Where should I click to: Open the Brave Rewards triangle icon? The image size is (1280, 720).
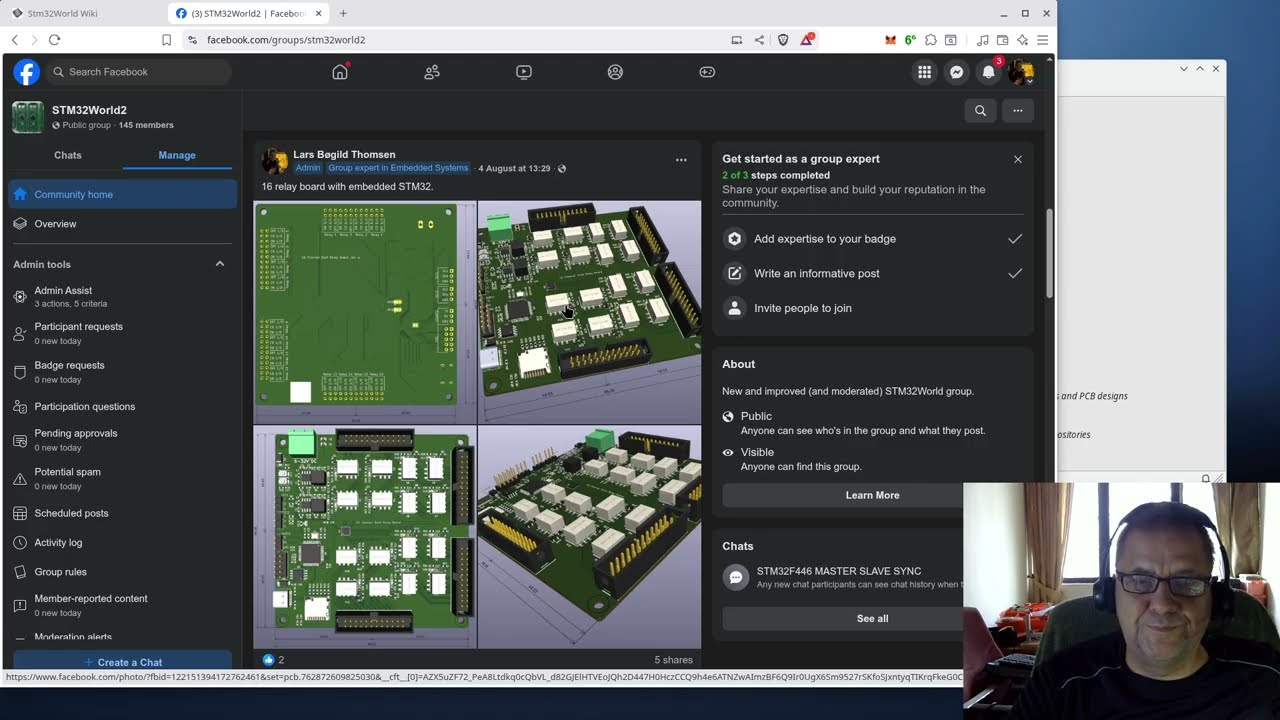tap(806, 40)
